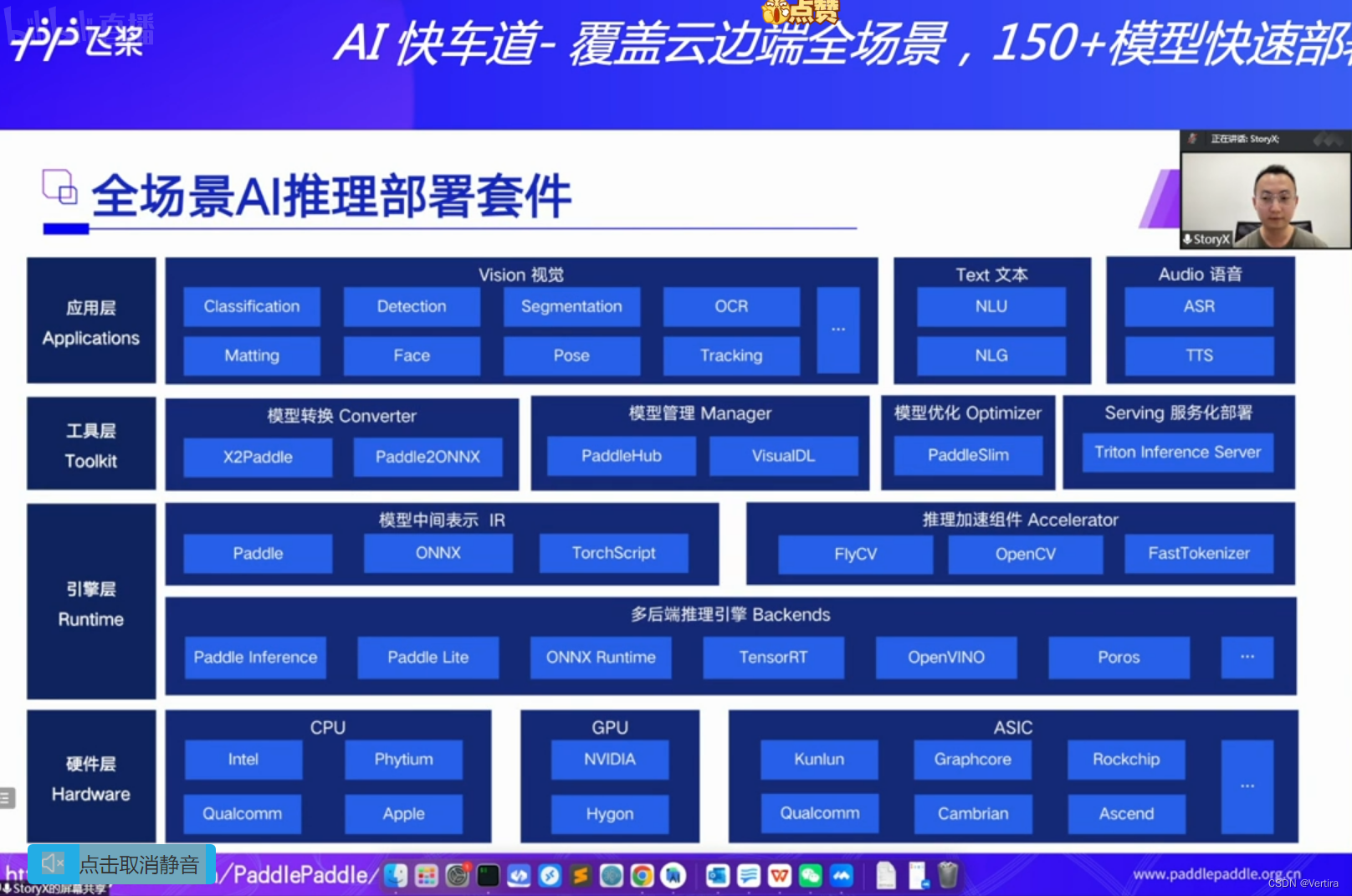Open Microsoft Outlook from the Dock
Screen dimensions: 1352x896
[717, 875]
